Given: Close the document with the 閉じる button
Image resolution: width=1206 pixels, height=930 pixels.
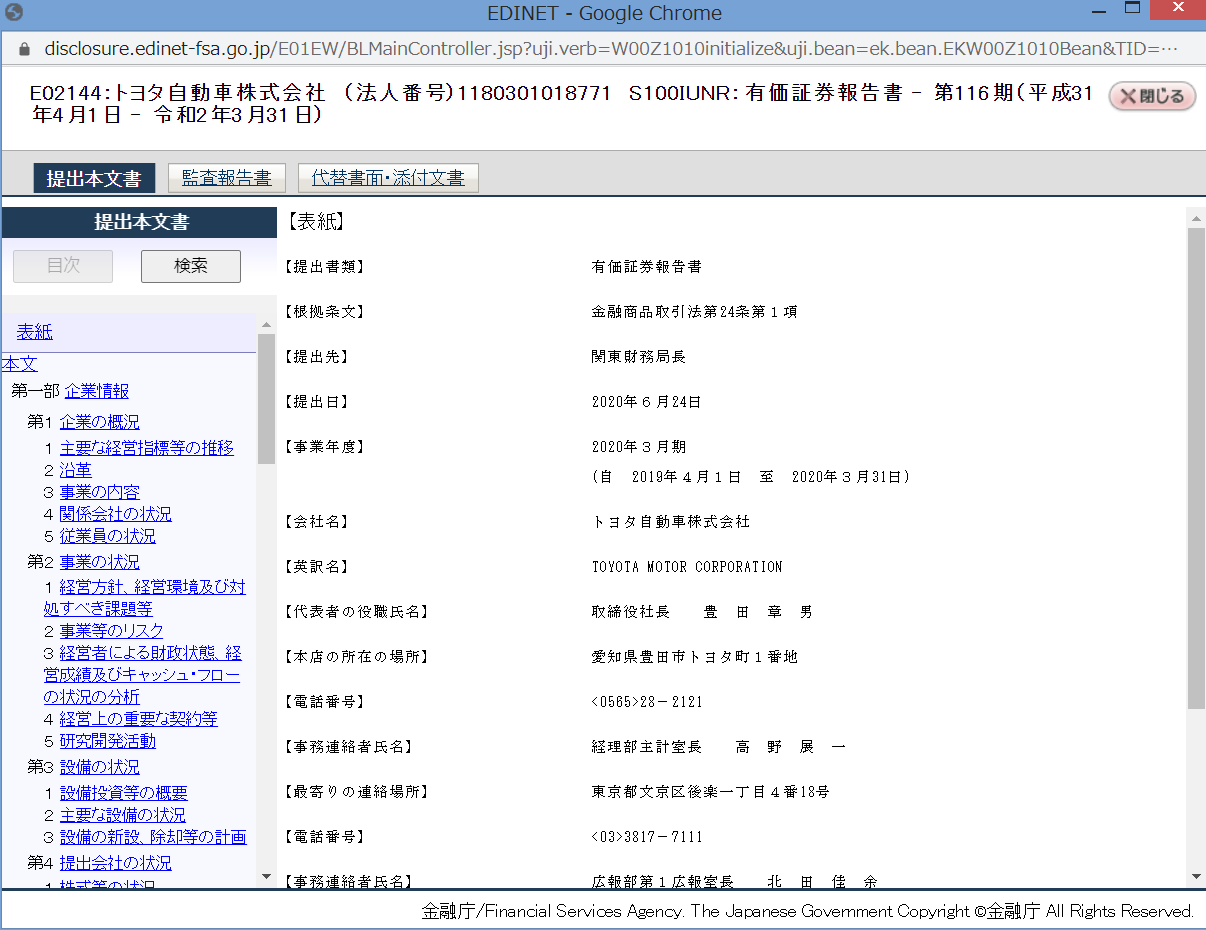Looking at the screenshot, I should (1152, 96).
